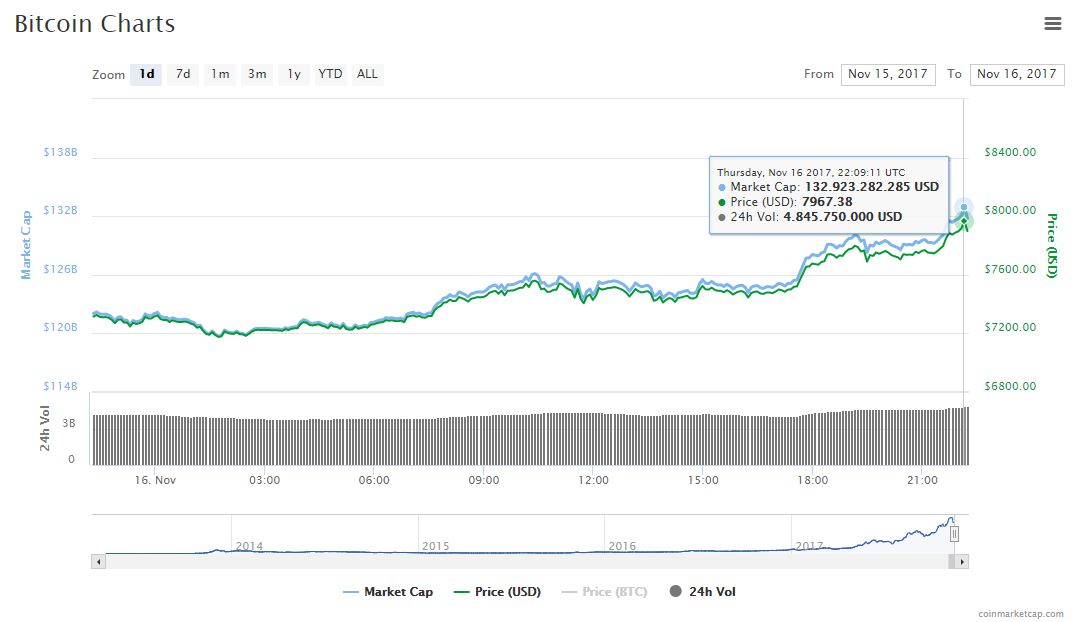This screenshot has height=622, width=1074.
Task: Toggle the Market Cap series in legend
Action: 388,591
